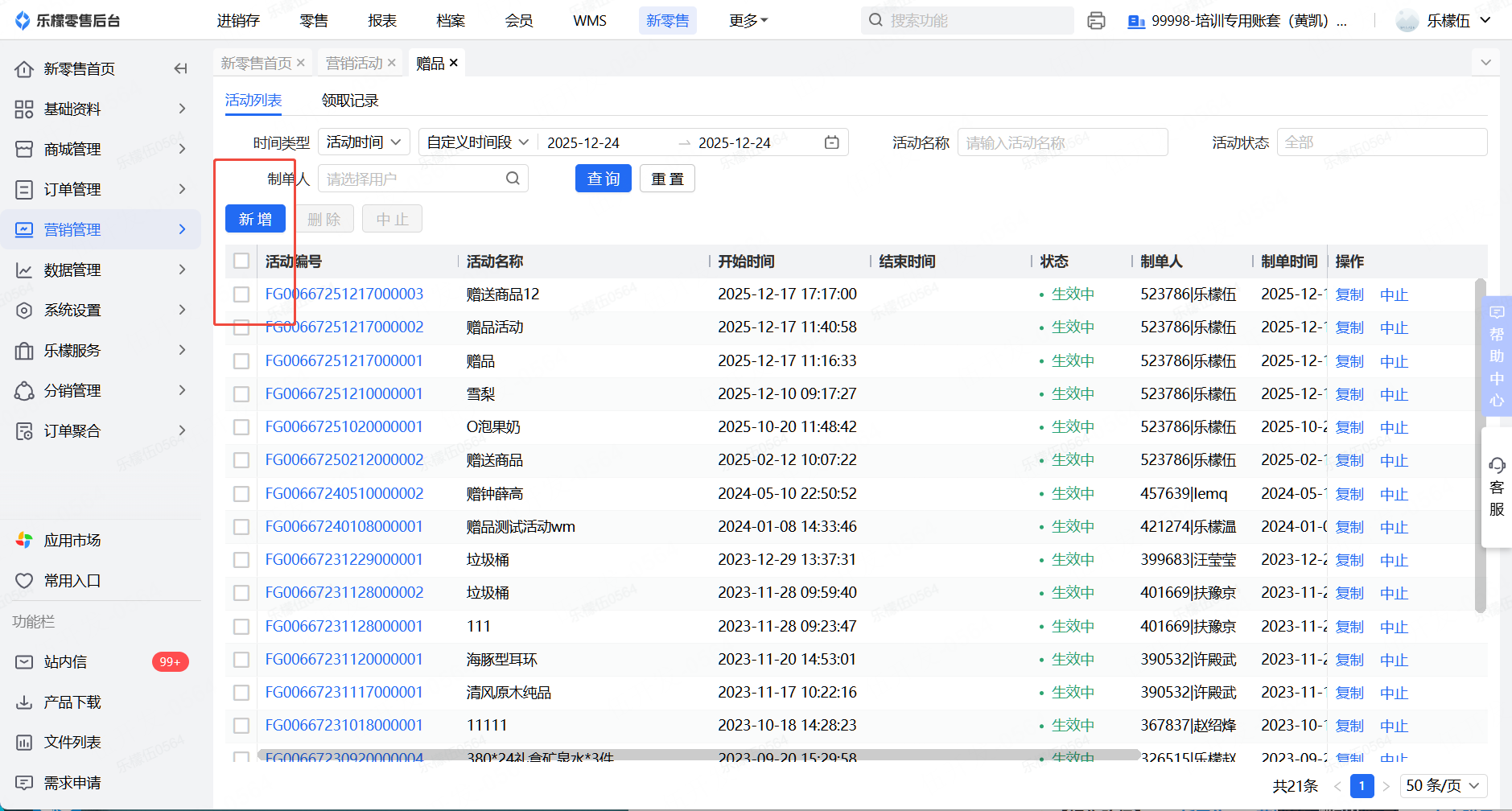Select the checkbox for the 雪梨 activity
Viewport: 1512px width, 811px height.
[241, 394]
